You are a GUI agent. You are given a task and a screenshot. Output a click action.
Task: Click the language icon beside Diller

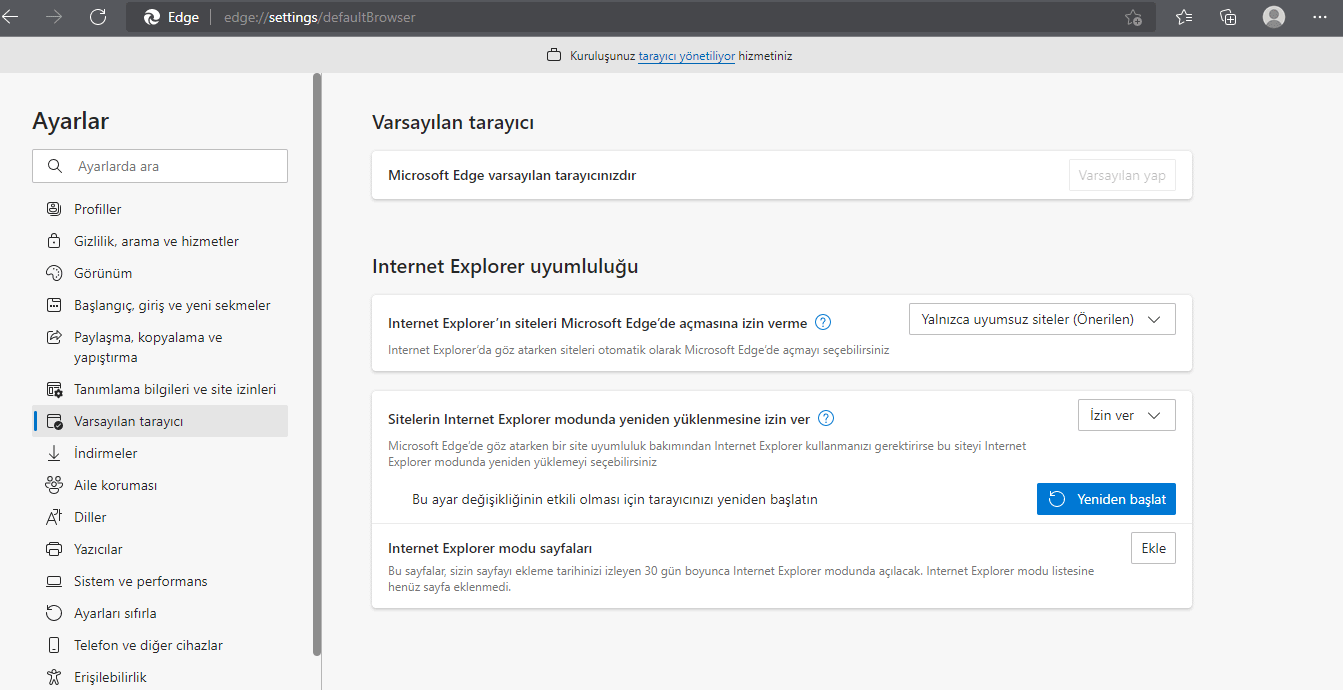tap(54, 517)
